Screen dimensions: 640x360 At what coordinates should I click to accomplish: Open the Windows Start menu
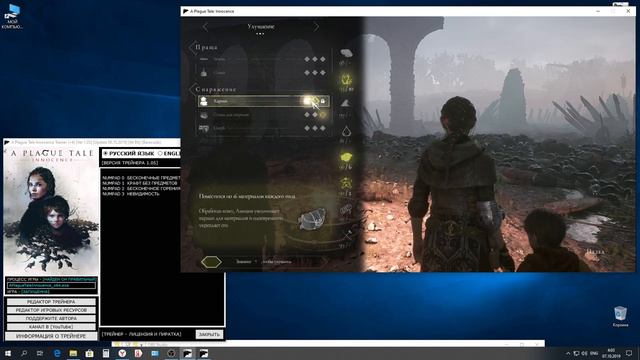(x=7, y=353)
